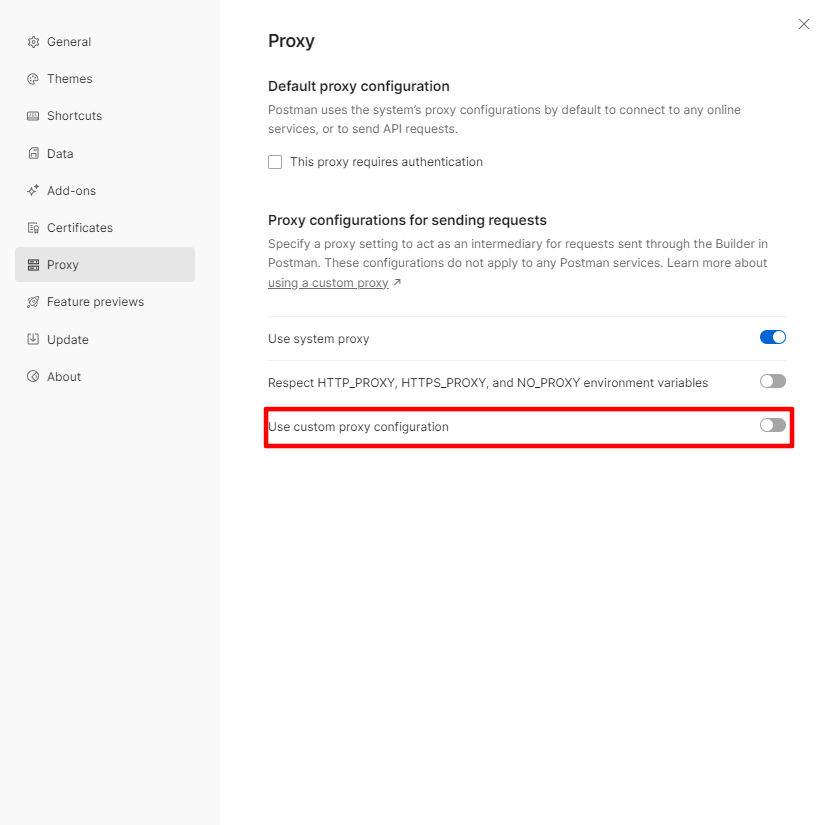Click the About info icon
Viewport: 824px width, 825px height.
click(33, 377)
